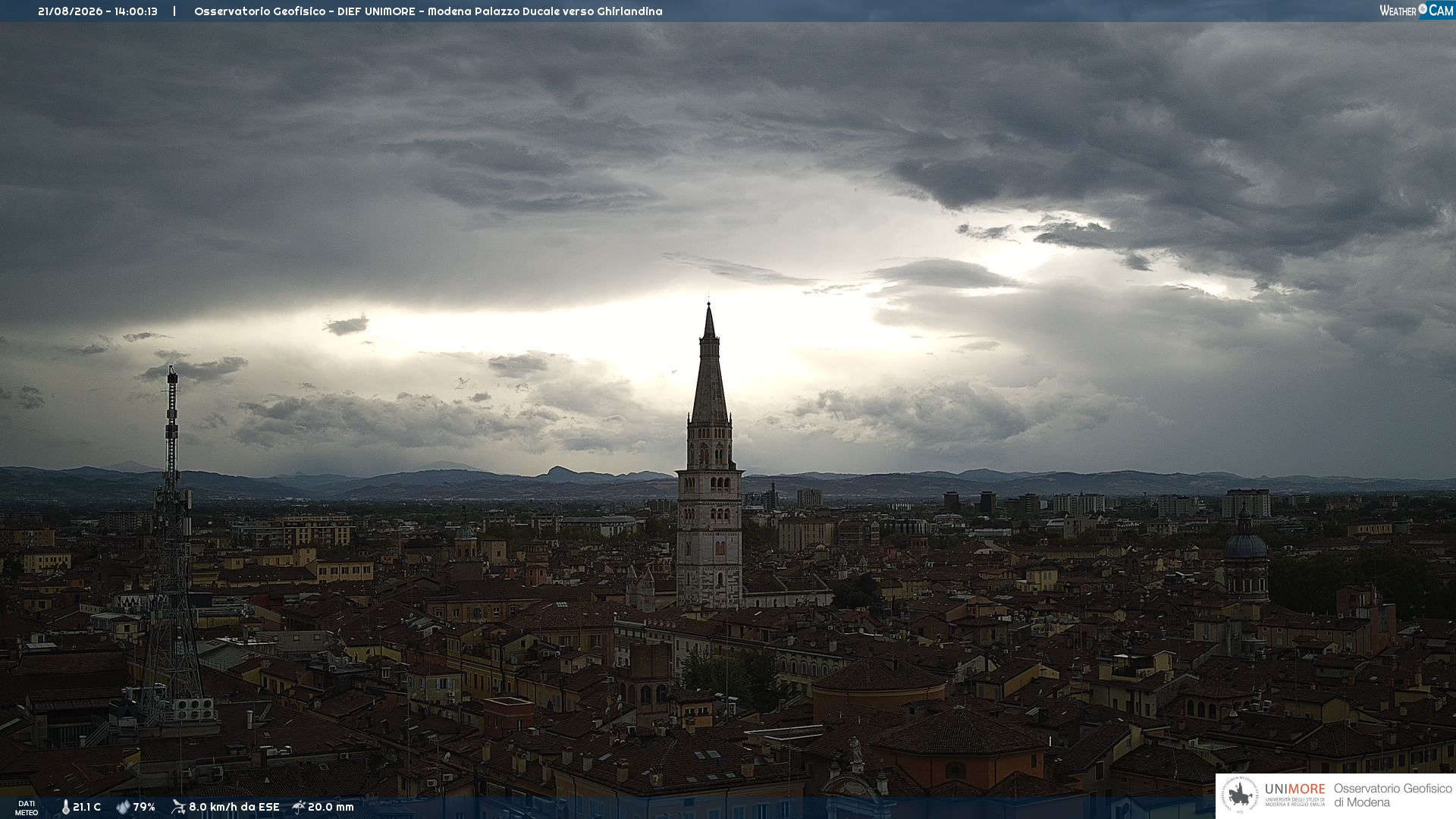Click the thermometer temperature icon
The image size is (1456, 819).
click(x=65, y=807)
